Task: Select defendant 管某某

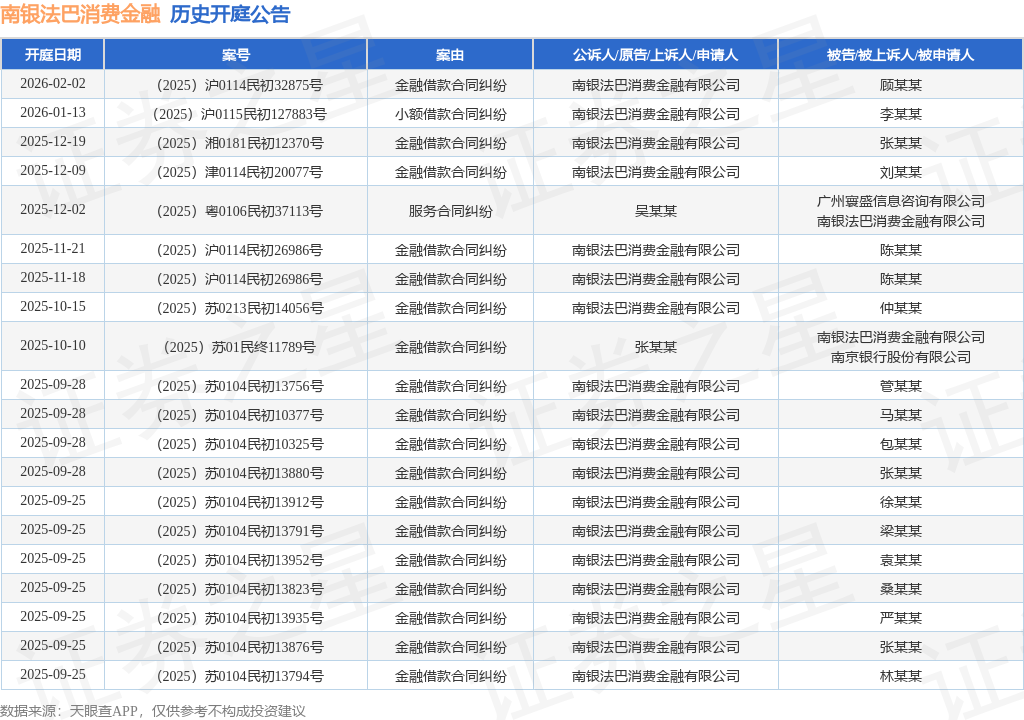Action: [x=901, y=386]
